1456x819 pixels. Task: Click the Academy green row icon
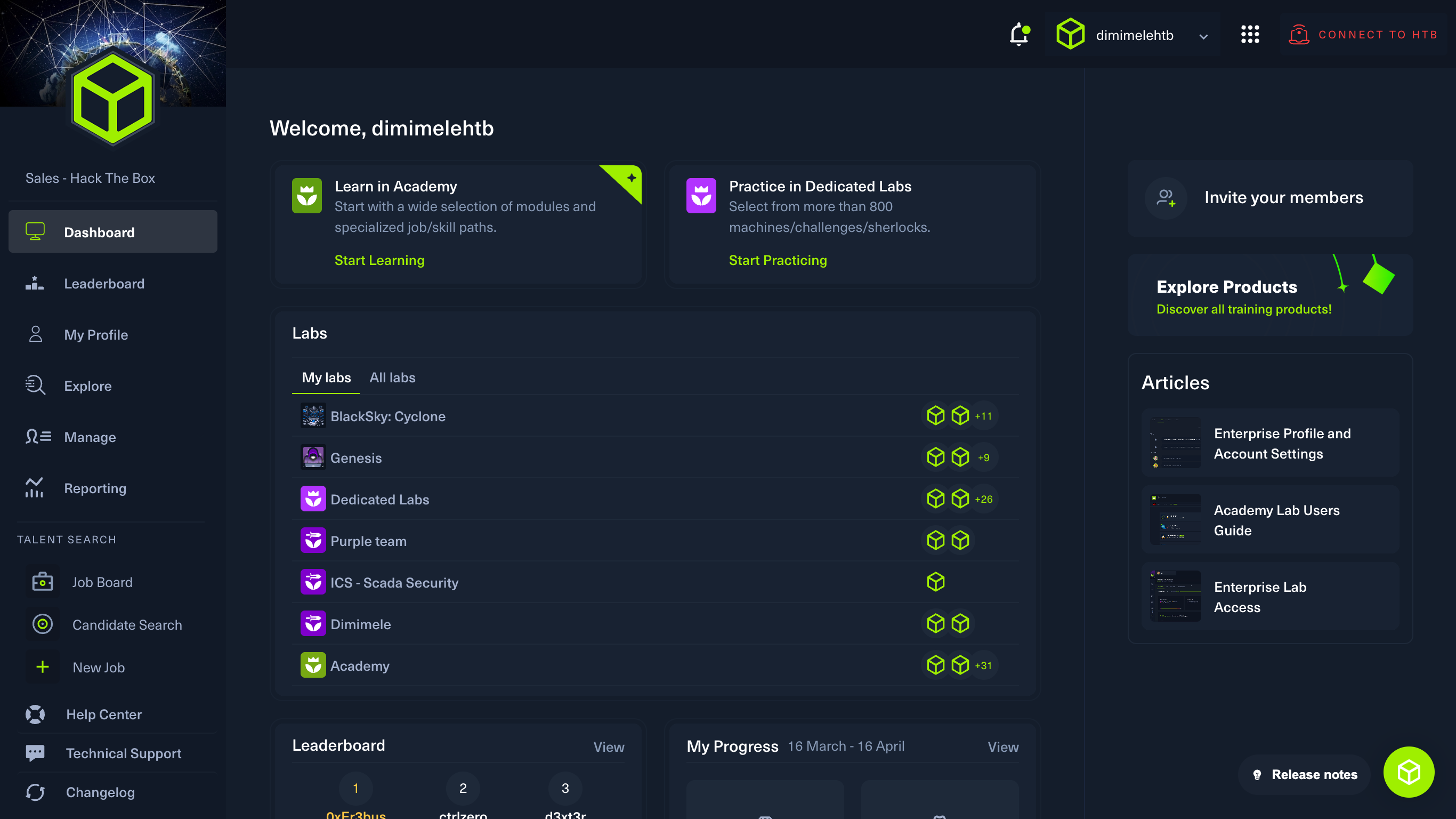pyautogui.click(x=313, y=665)
